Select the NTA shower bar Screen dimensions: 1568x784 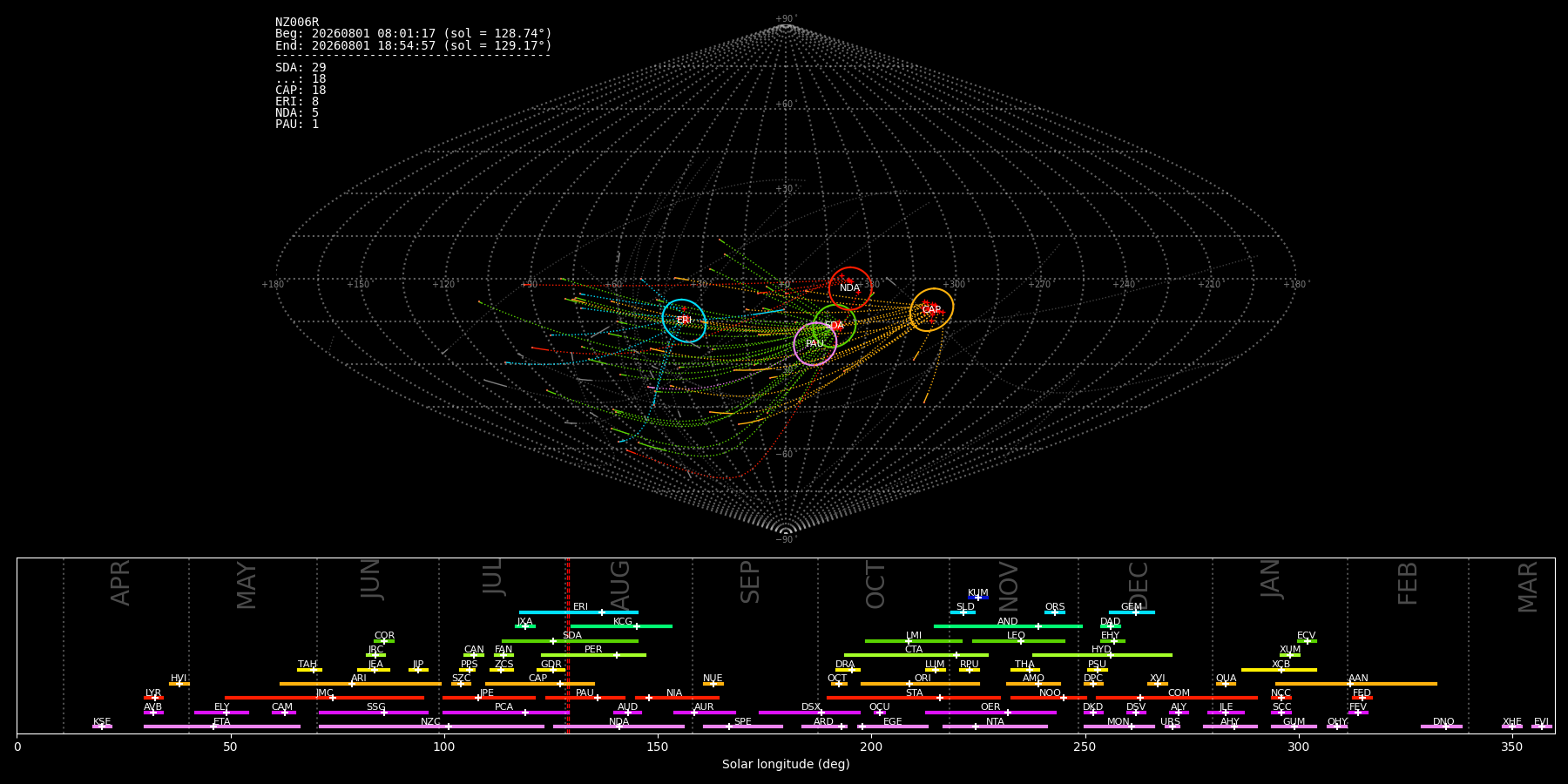tap(995, 727)
